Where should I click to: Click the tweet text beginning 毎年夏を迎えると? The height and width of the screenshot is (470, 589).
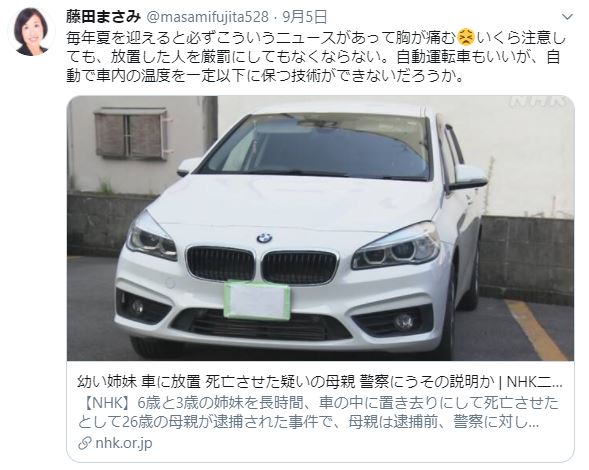tap(316, 57)
